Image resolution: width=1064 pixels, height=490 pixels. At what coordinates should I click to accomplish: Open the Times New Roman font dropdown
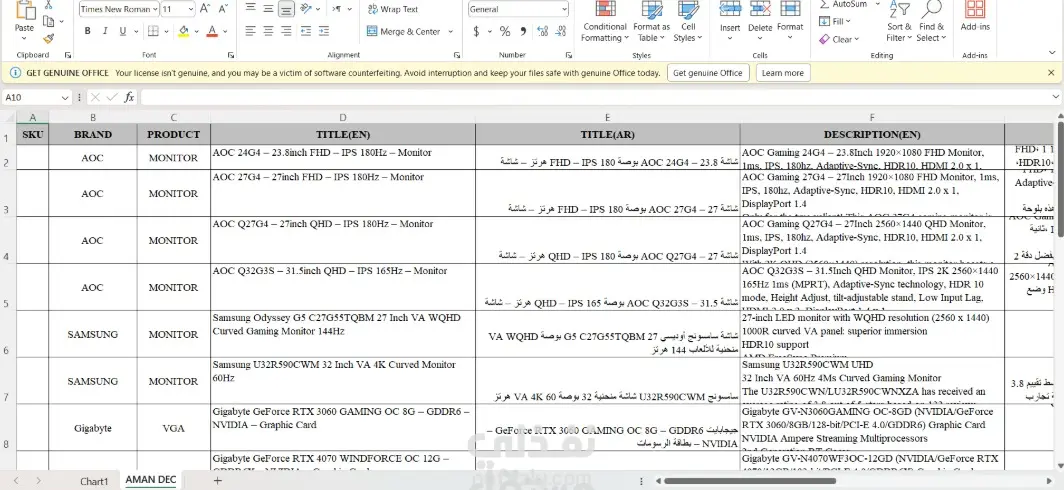coord(155,10)
